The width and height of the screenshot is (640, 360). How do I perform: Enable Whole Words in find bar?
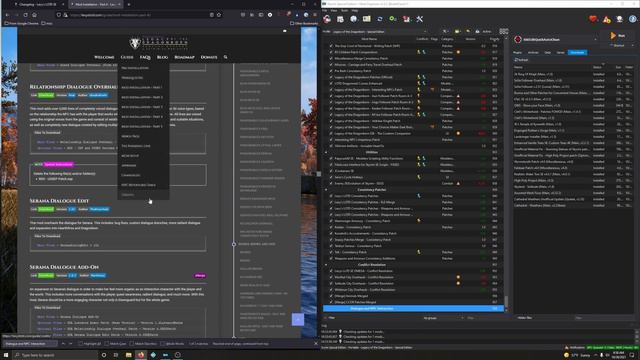pyautogui.click(x=163, y=344)
